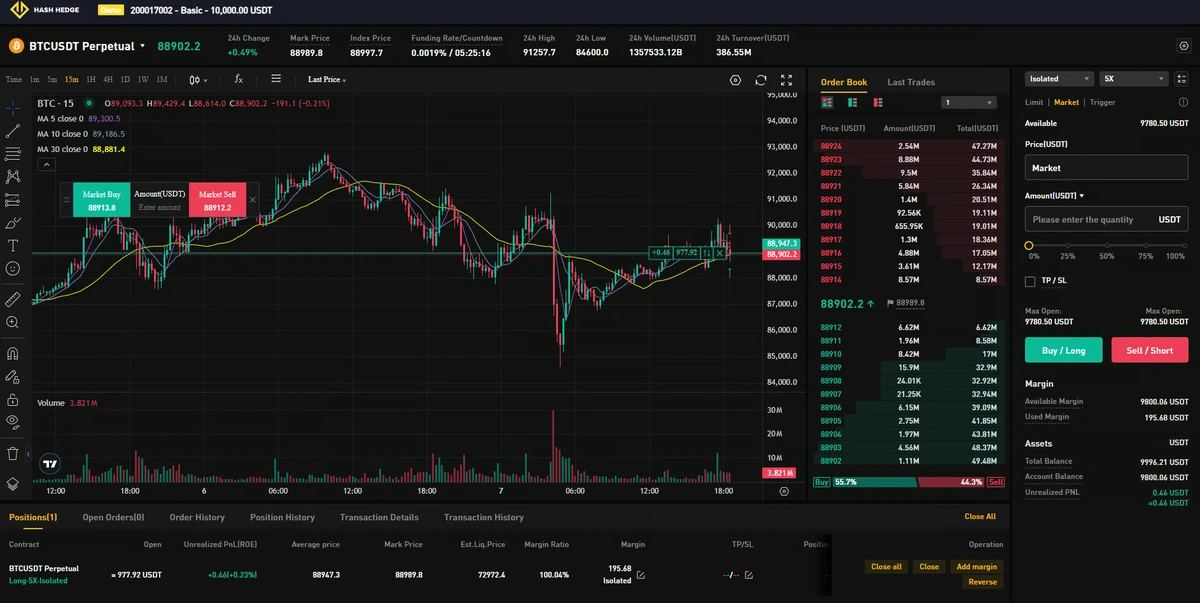
Task: Open 5X leverage dropdown
Action: (1134, 79)
